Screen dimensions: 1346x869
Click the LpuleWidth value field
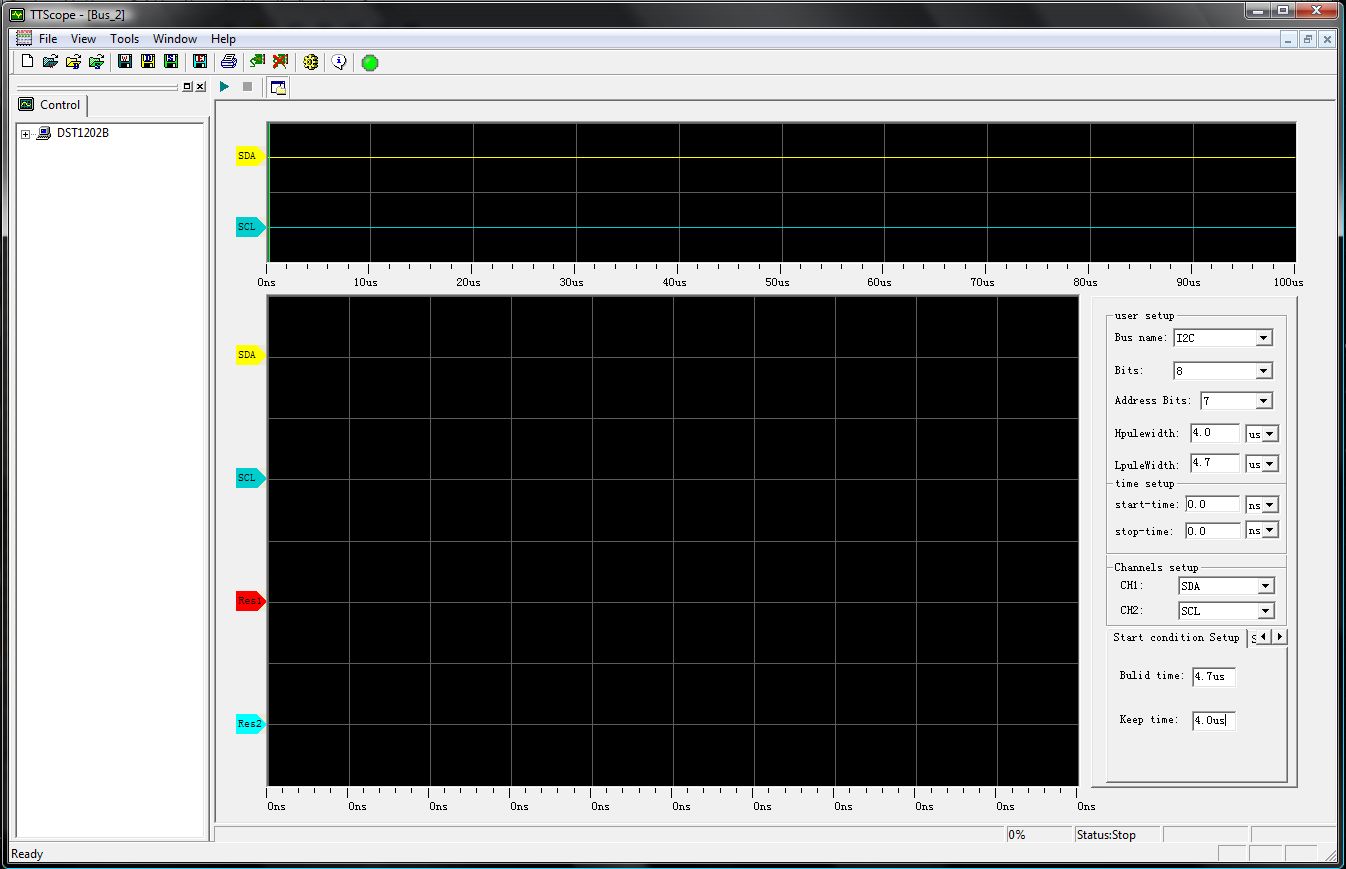1215,463
